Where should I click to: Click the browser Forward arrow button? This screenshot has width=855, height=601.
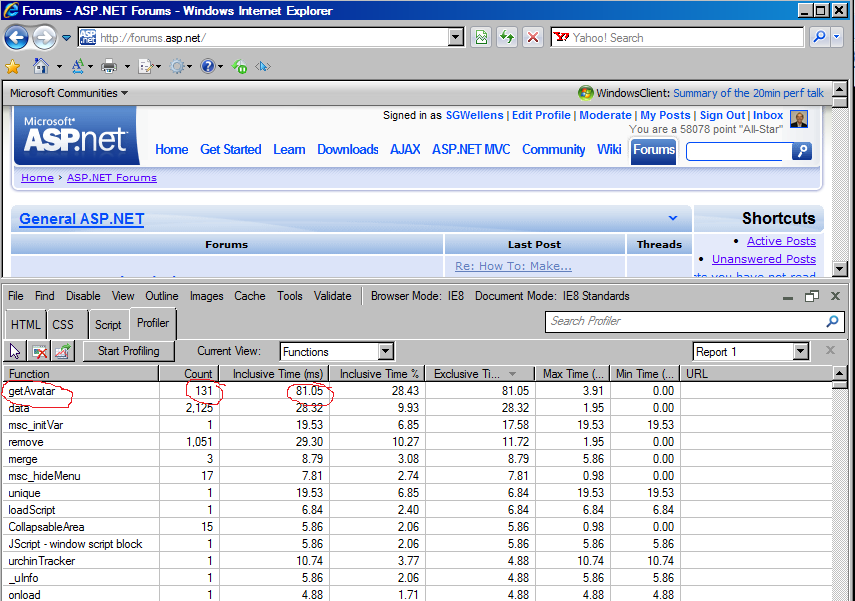[44, 38]
